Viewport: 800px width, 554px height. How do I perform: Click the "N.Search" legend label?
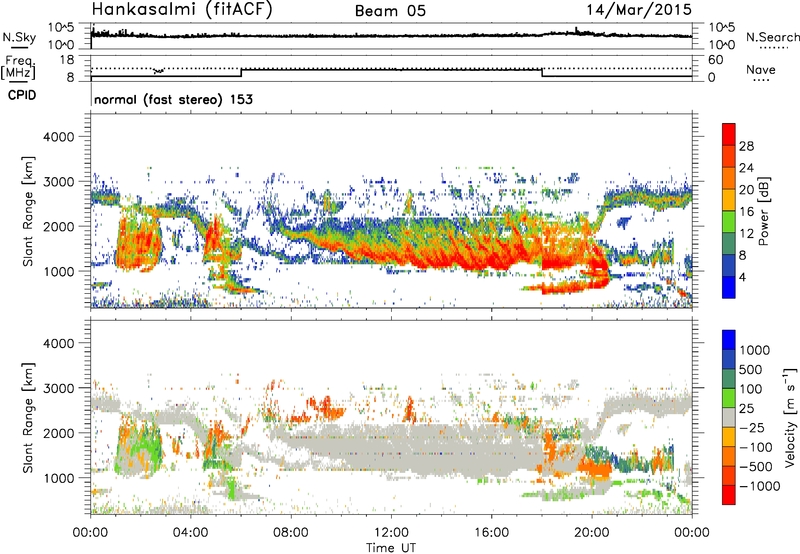pyautogui.click(x=772, y=37)
